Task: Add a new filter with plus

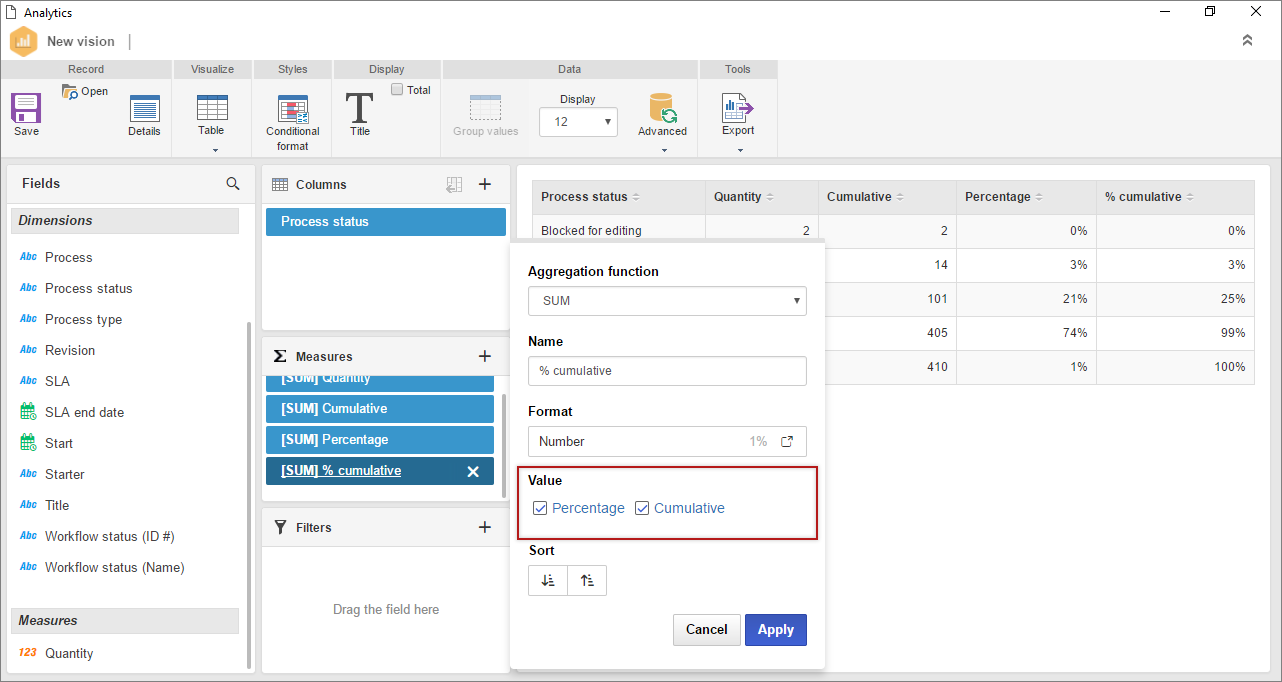Action: point(485,527)
